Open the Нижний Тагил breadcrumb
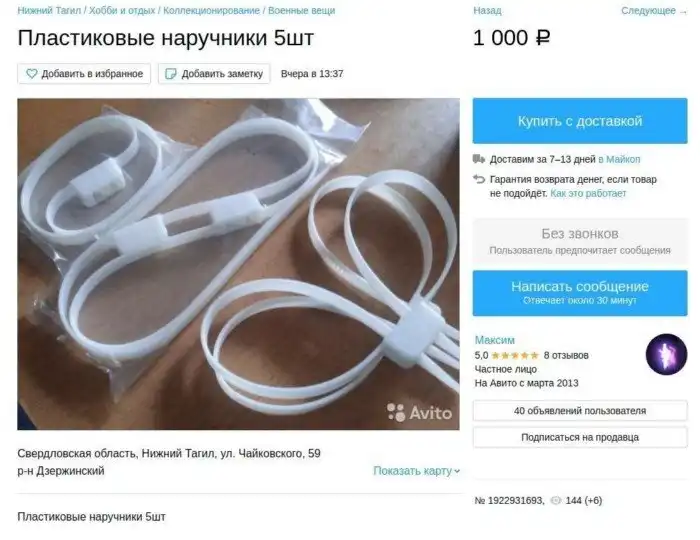Image resolution: width=700 pixels, height=540 pixels. coord(49,10)
